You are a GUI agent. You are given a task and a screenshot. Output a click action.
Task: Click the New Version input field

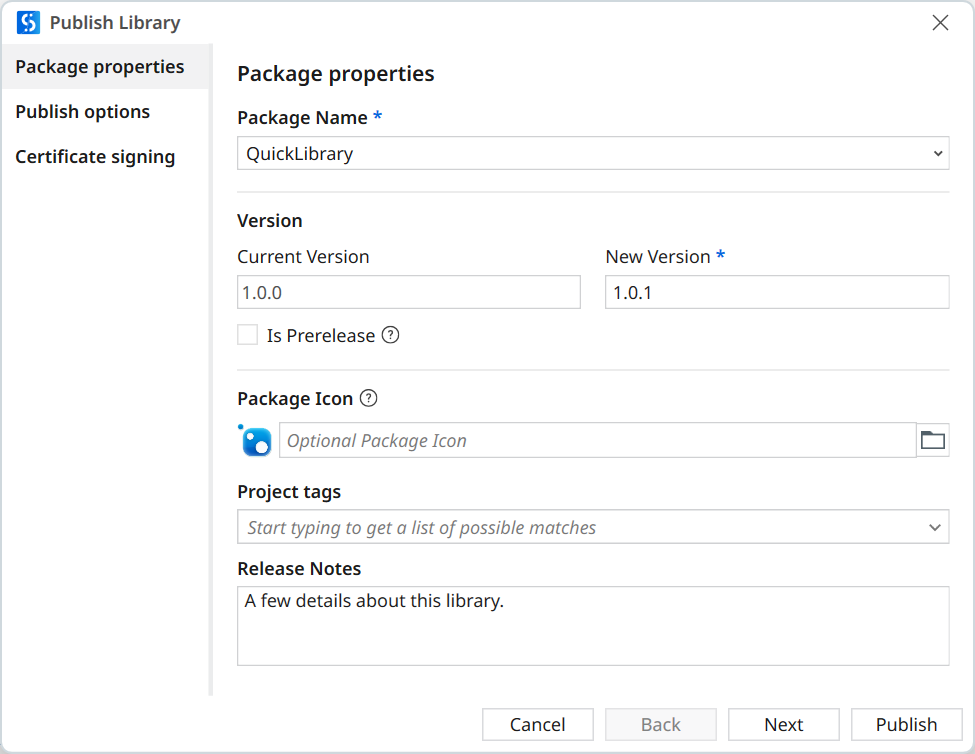(x=776, y=293)
